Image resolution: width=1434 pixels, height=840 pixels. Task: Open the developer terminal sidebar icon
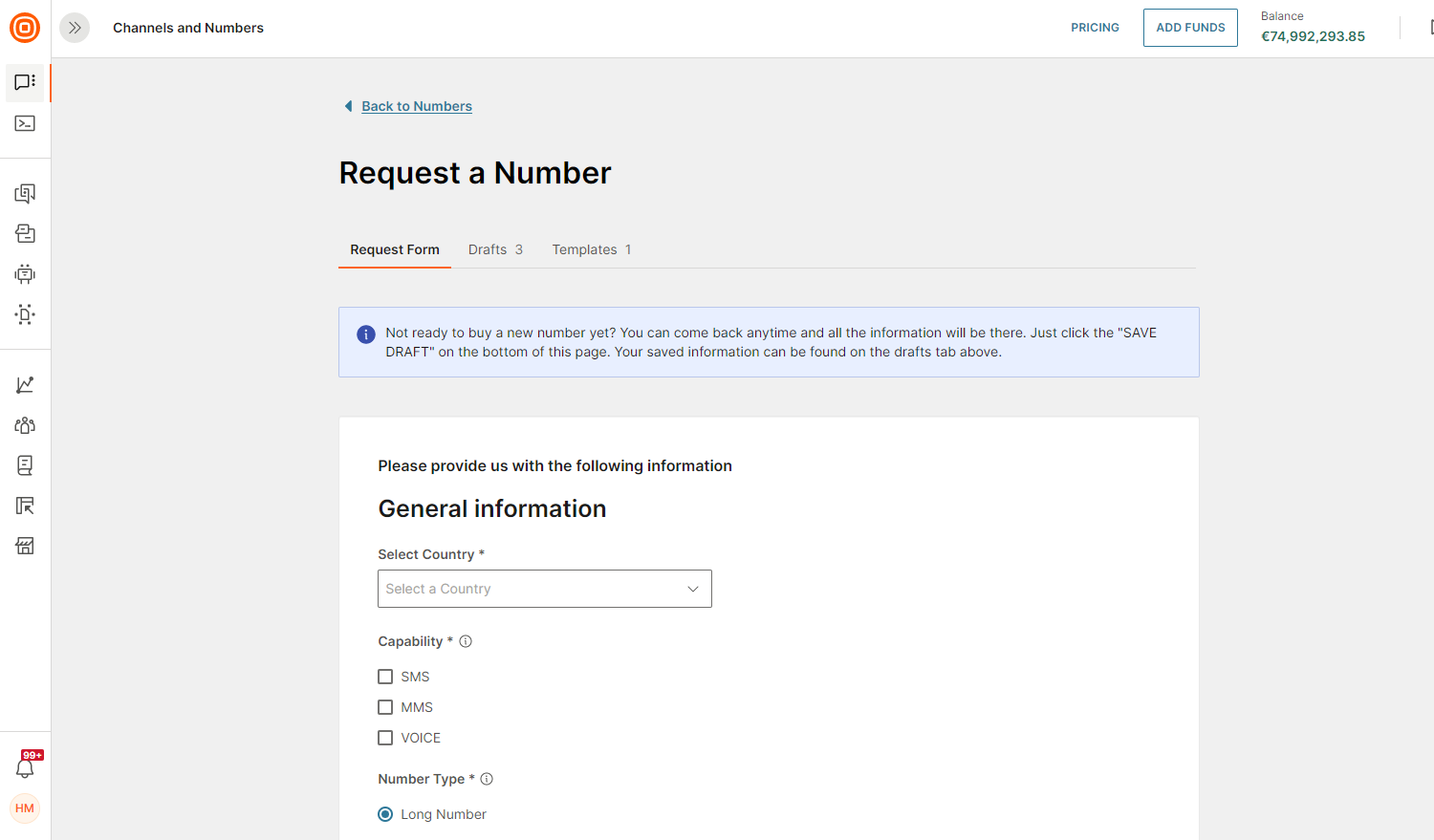pyautogui.click(x=25, y=123)
